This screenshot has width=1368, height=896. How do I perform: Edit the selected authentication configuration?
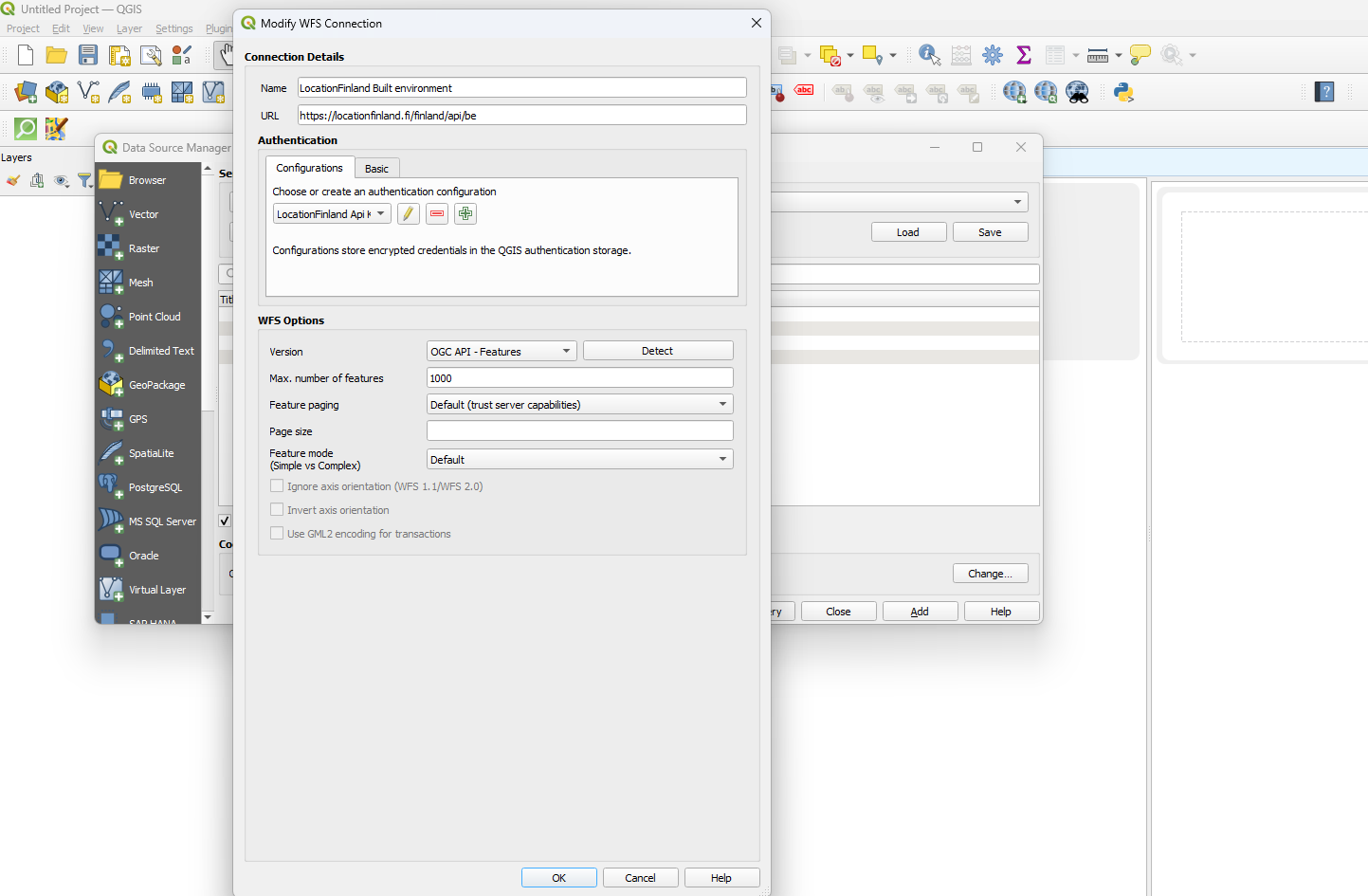[x=408, y=213]
